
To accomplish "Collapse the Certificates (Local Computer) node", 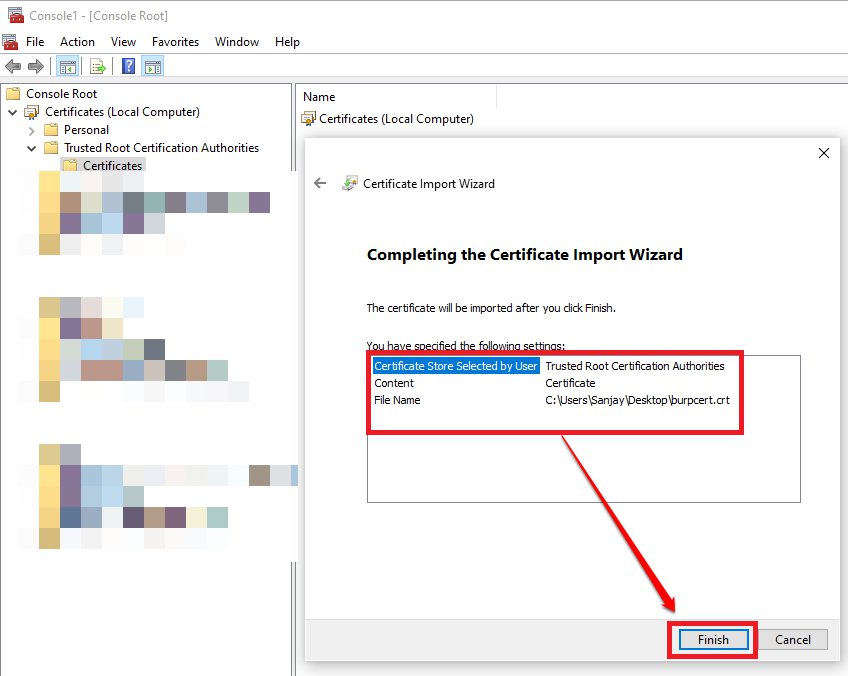I will (12, 112).
